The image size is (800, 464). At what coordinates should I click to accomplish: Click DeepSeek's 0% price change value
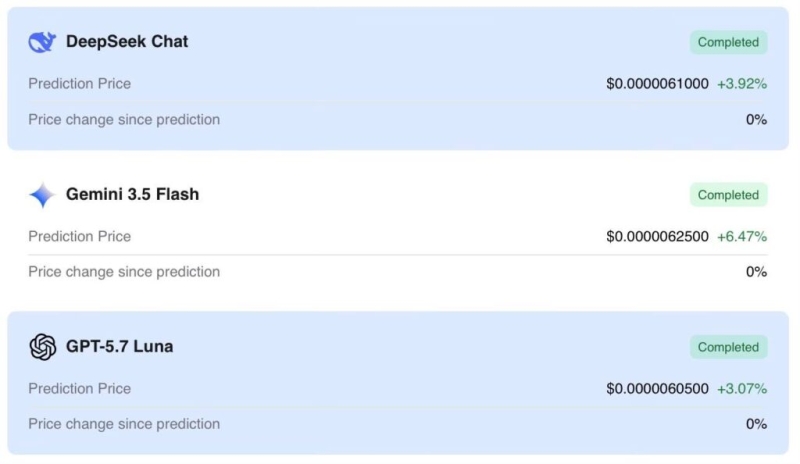756,119
